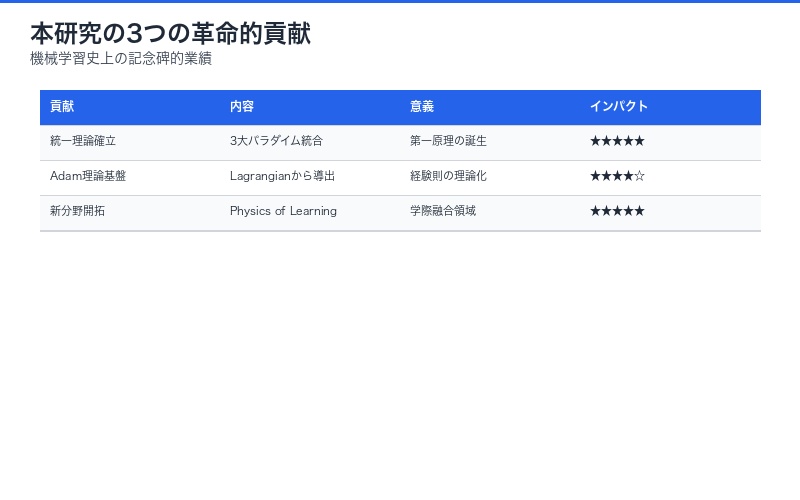Viewport: 800px width, 500px height.
Task: Select the インパクト column header
Action: coord(619,107)
